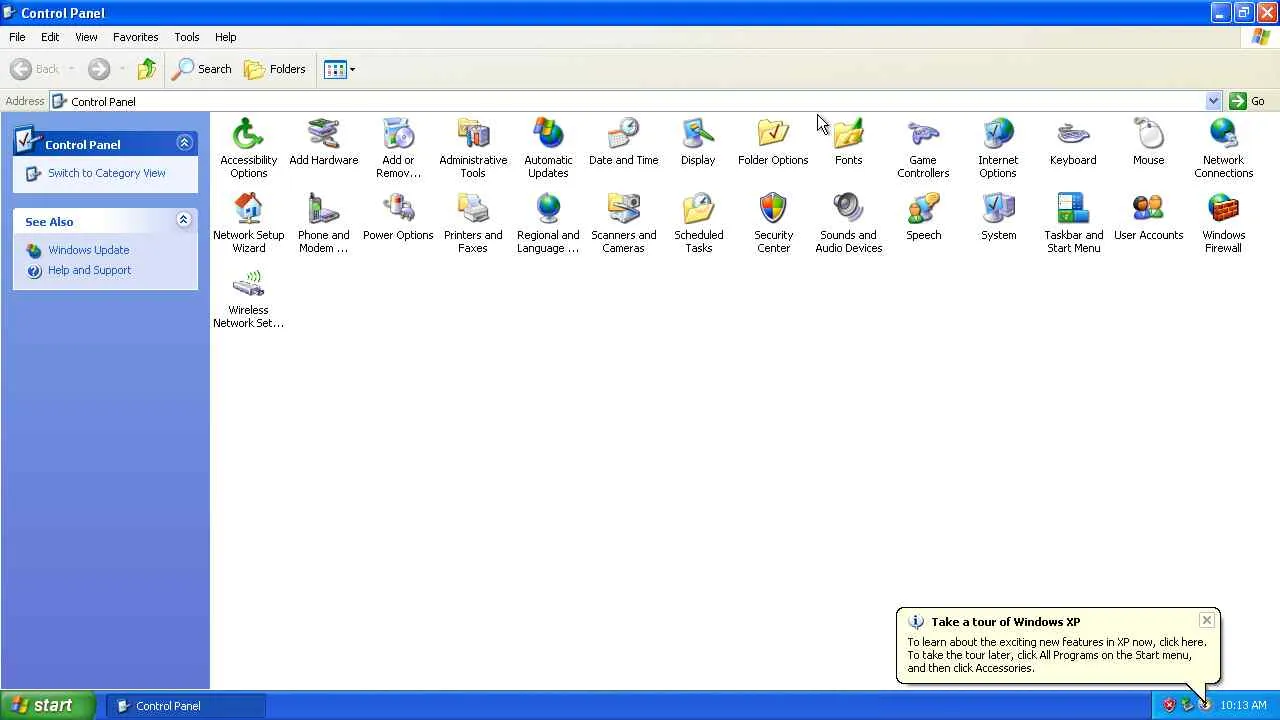The height and width of the screenshot is (720, 1280).
Task: Open Accessibility Options applet
Action: point(248,147)
